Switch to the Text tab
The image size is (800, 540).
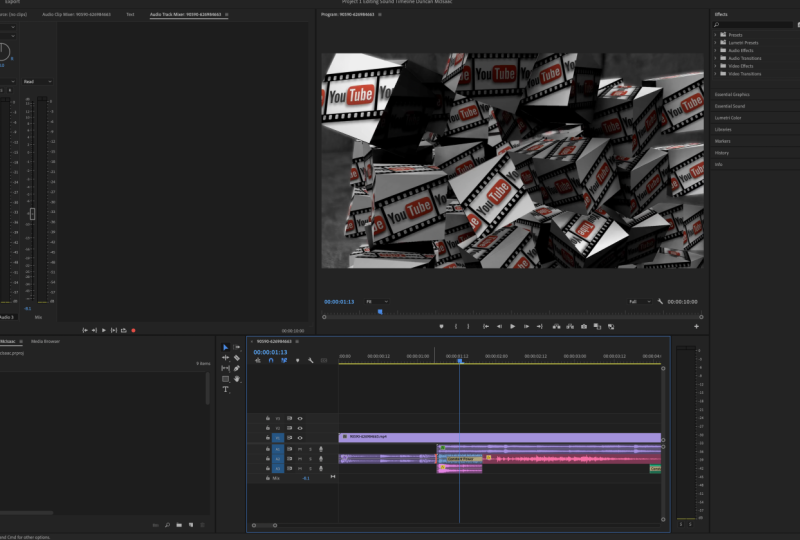coord(131,14)
